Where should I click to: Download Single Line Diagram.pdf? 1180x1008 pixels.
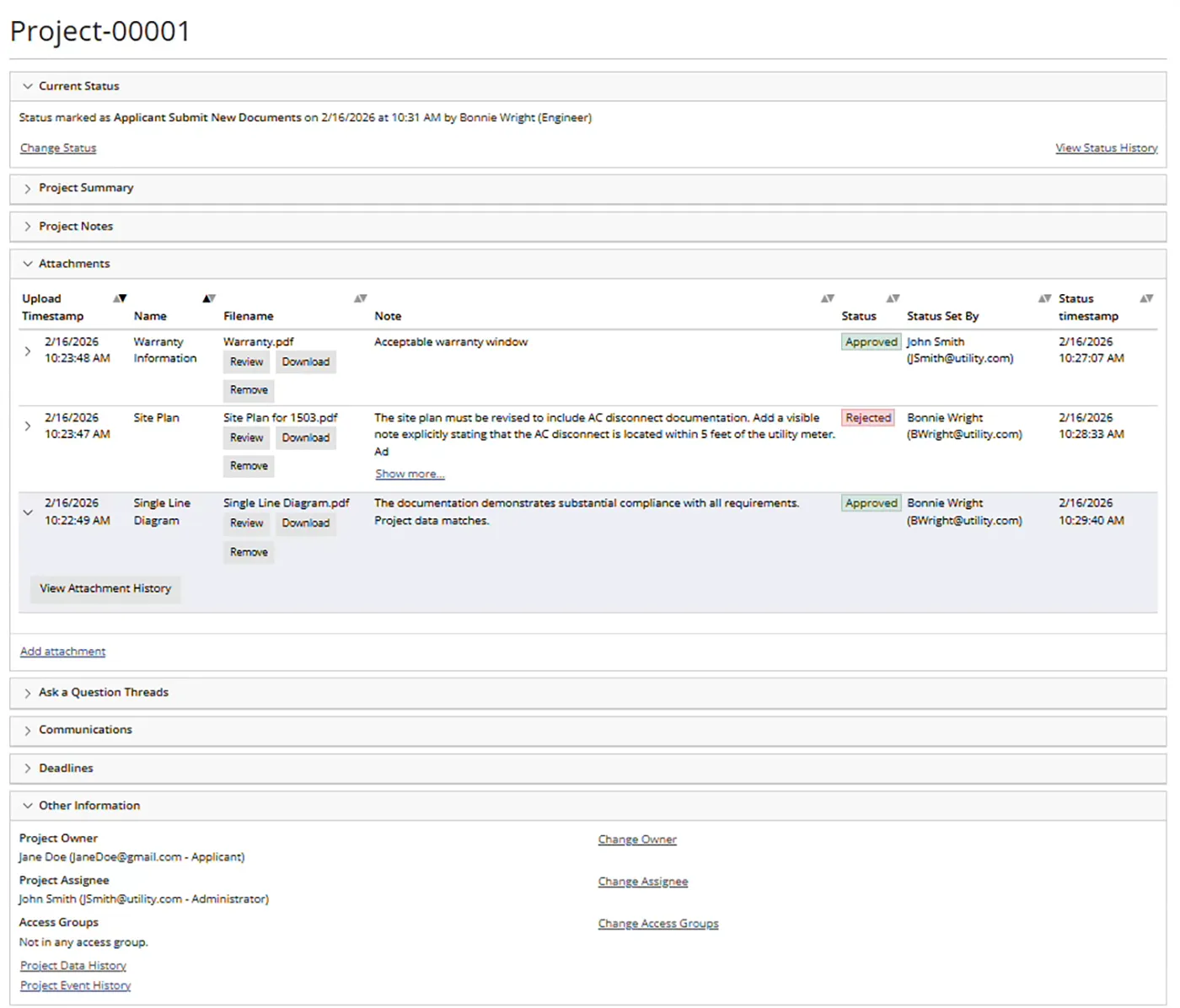[305, 523]
